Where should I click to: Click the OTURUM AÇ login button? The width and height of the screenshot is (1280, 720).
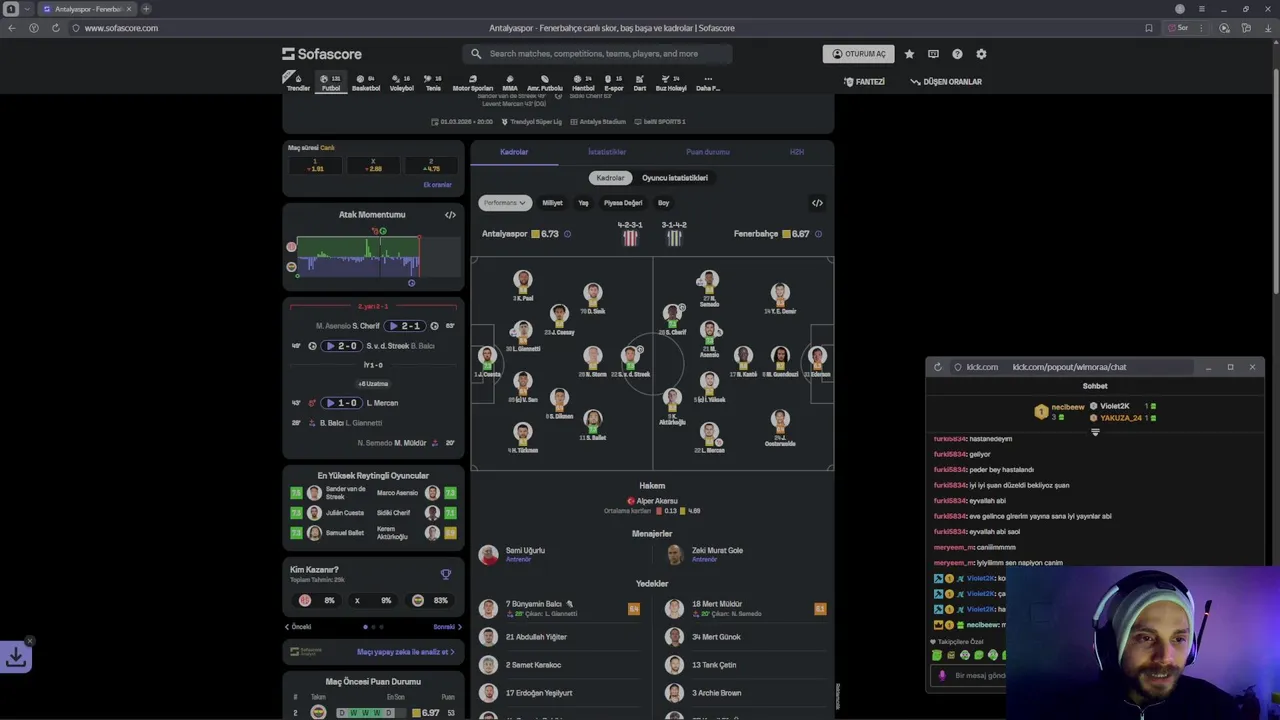tap(858, 54)
